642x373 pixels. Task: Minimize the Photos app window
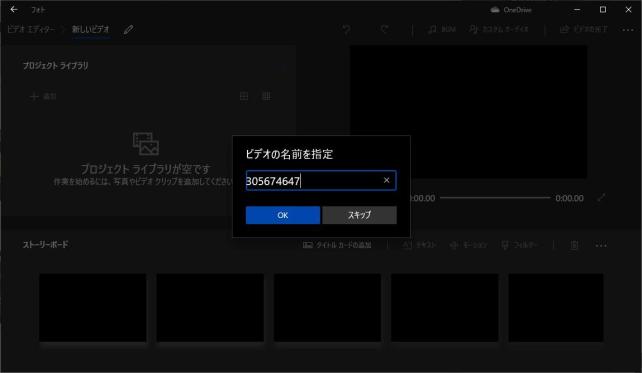tap(577, 9)
